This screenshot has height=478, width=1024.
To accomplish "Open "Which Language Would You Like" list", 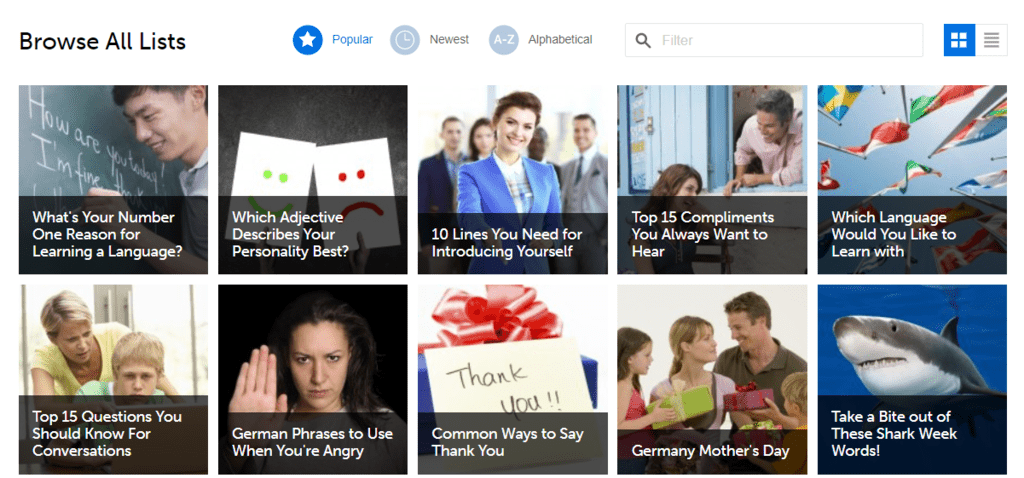I will [912, 180].
